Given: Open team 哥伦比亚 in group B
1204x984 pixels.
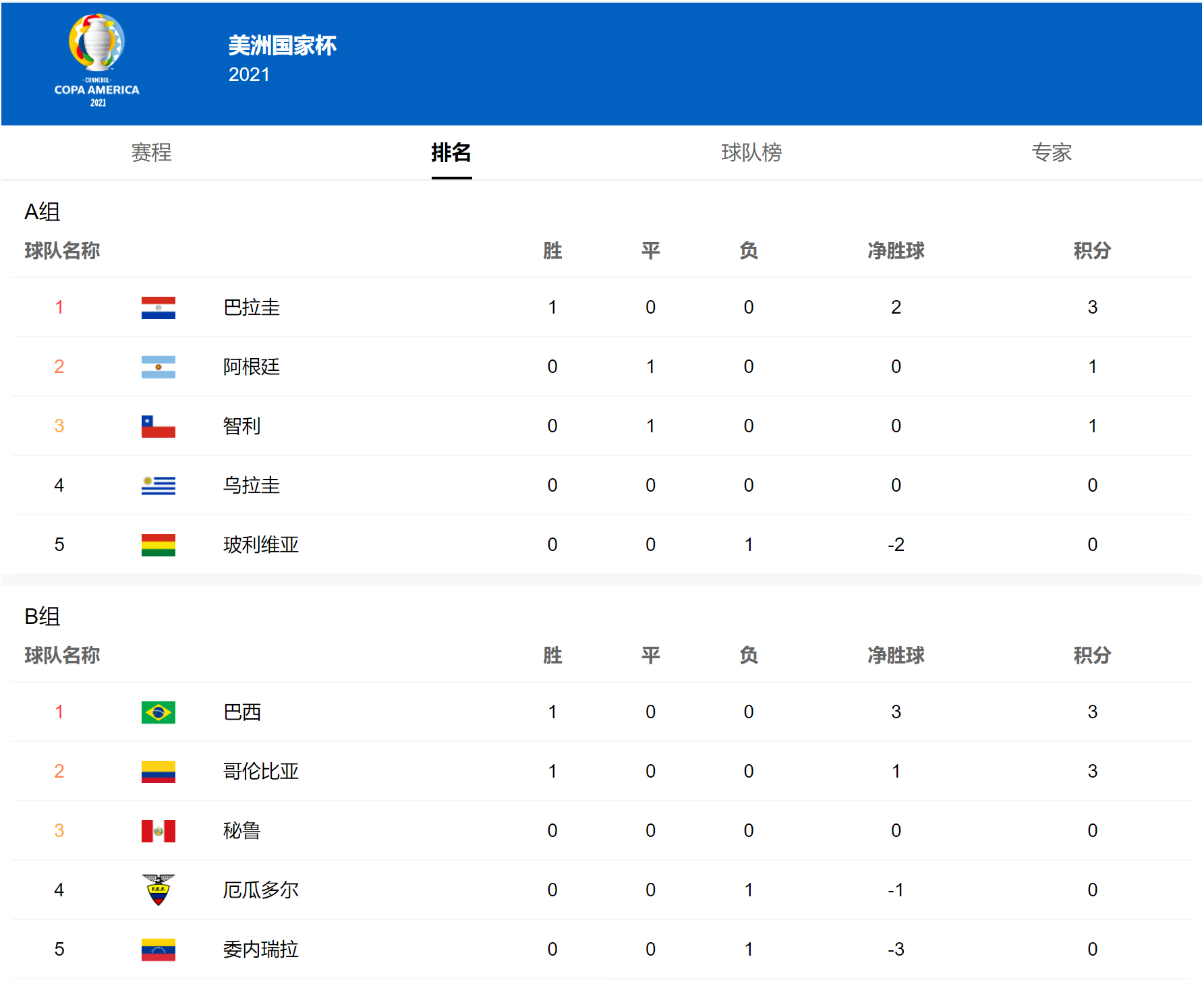Looking at the screenshot, I should click(261, 772).
